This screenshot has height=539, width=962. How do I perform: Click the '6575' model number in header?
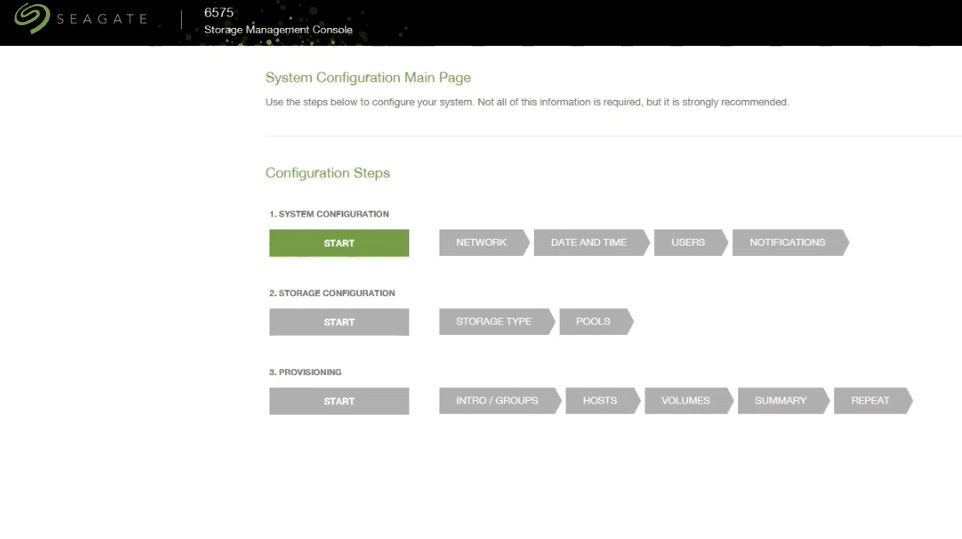click(x=218, y=12)
